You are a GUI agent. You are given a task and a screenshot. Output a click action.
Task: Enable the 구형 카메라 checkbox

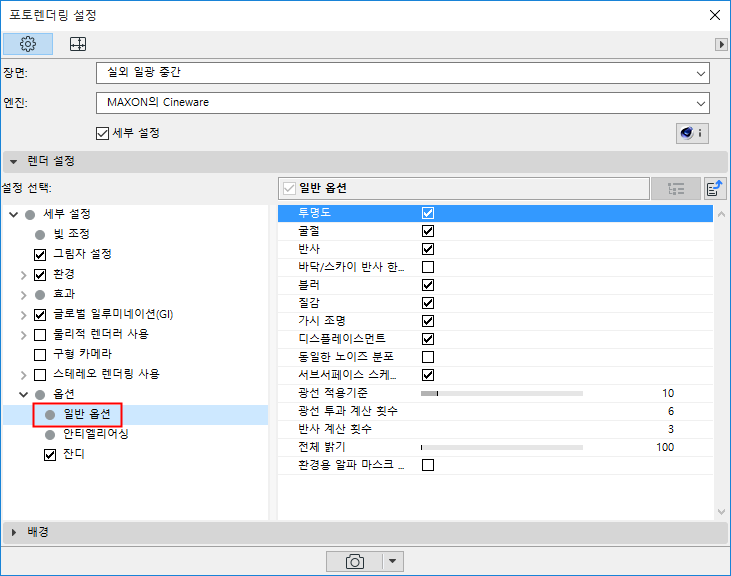pos(40,355)
